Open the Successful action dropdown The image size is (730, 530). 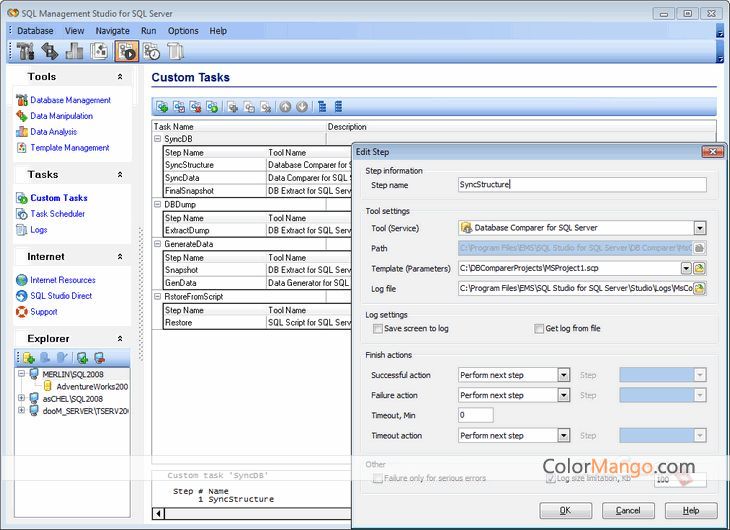pos(564,375)
